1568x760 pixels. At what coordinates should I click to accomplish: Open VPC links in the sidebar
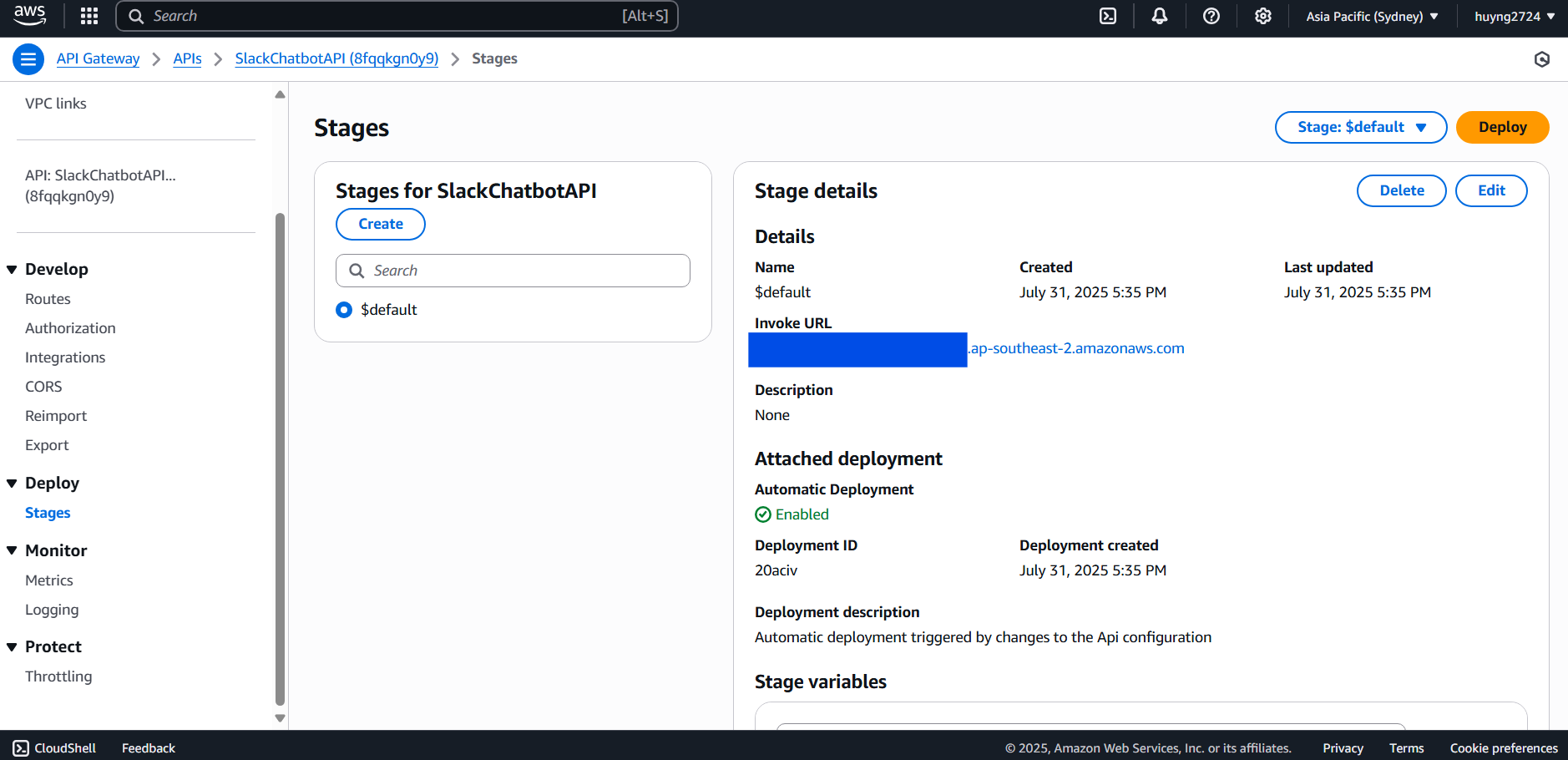pos(56,104)
